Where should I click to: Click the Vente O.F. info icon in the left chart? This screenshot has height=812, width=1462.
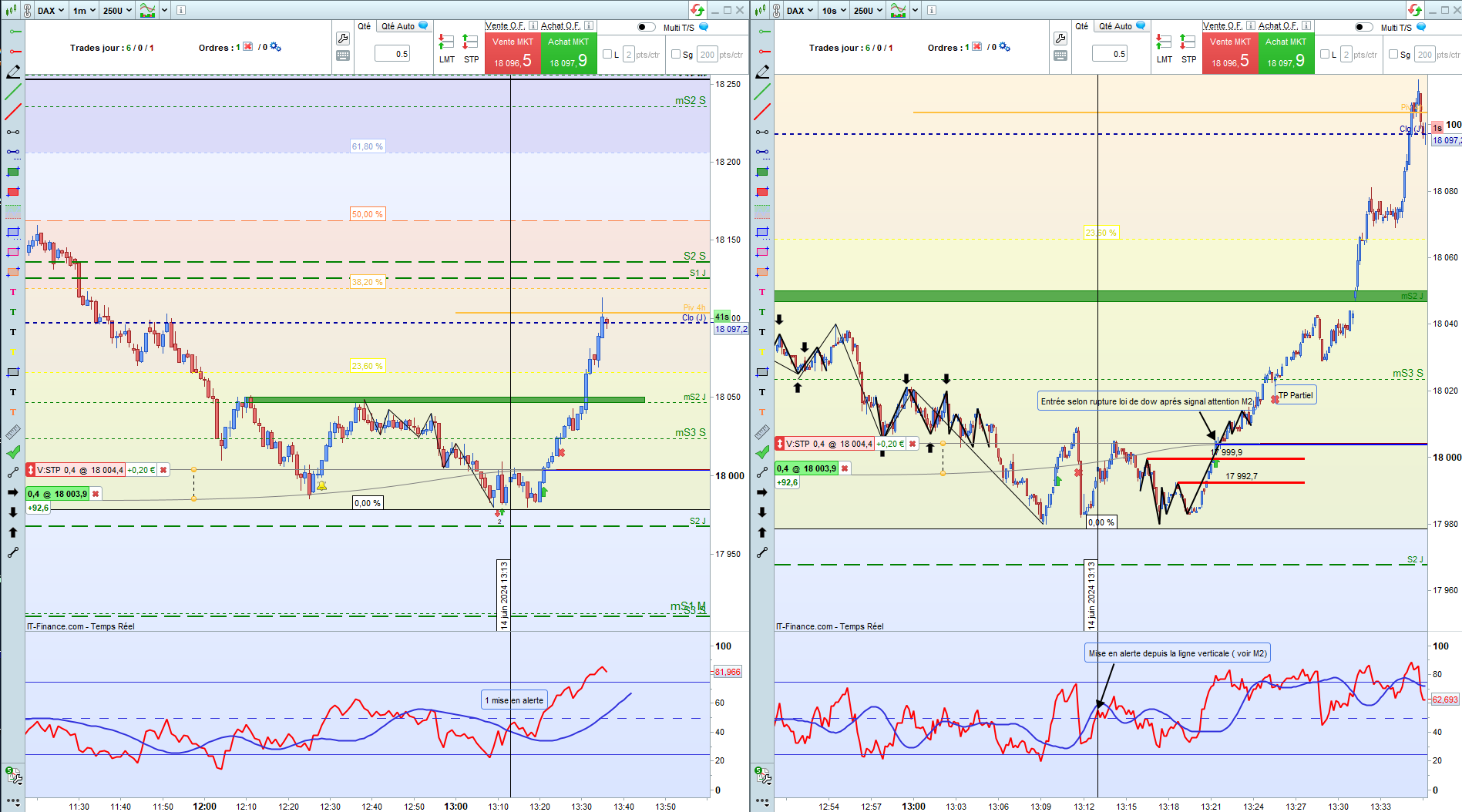533,25
